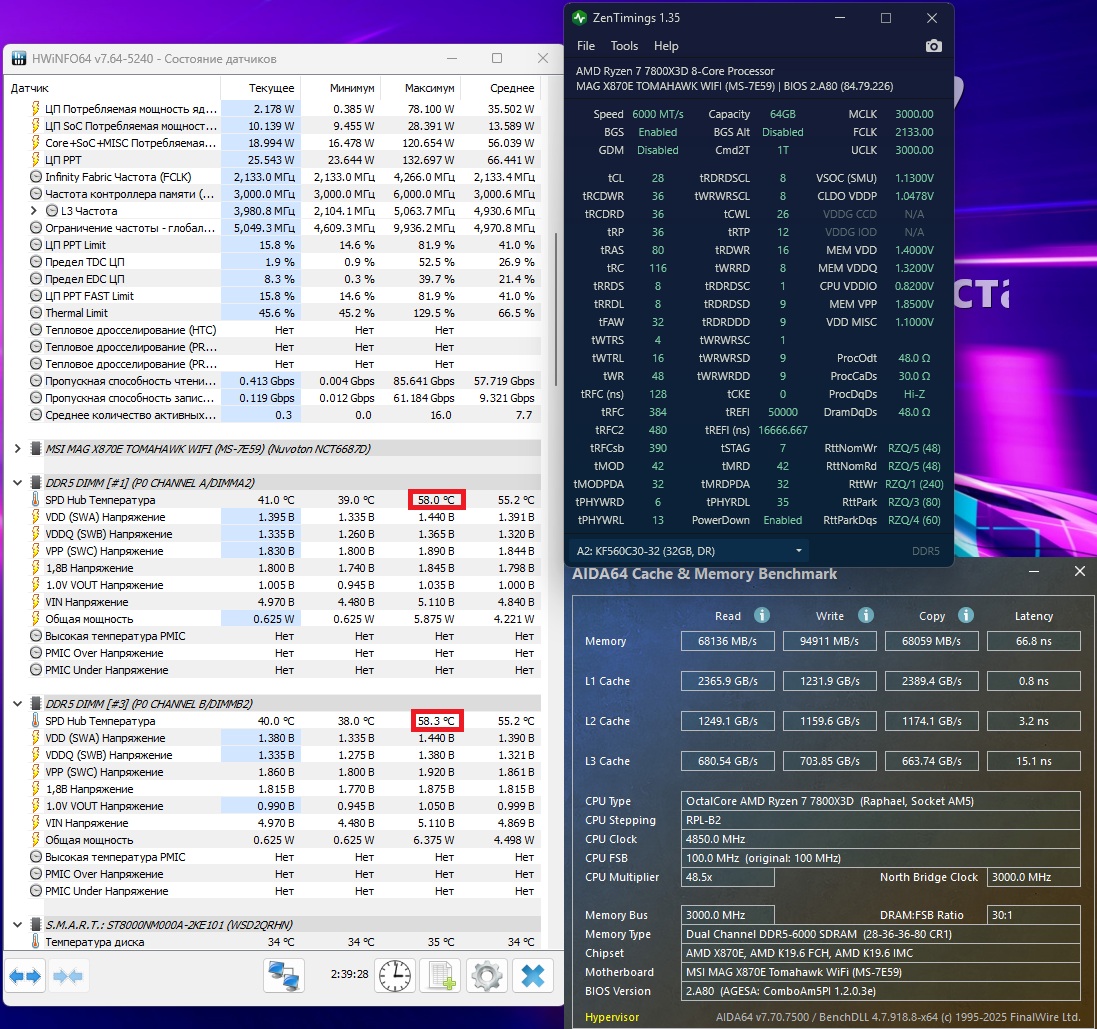The height and width of the screenshot is (1029, 1097).
Task: Click the AIDA64 DRAM:FSB Ratio 30:1 field
Action: (1033, 915)
